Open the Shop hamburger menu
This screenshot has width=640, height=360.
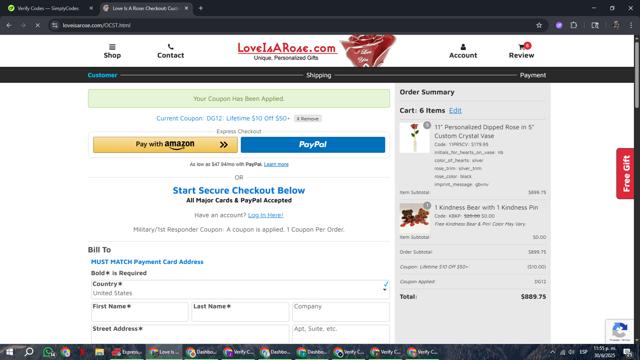(x=112, y=51)
